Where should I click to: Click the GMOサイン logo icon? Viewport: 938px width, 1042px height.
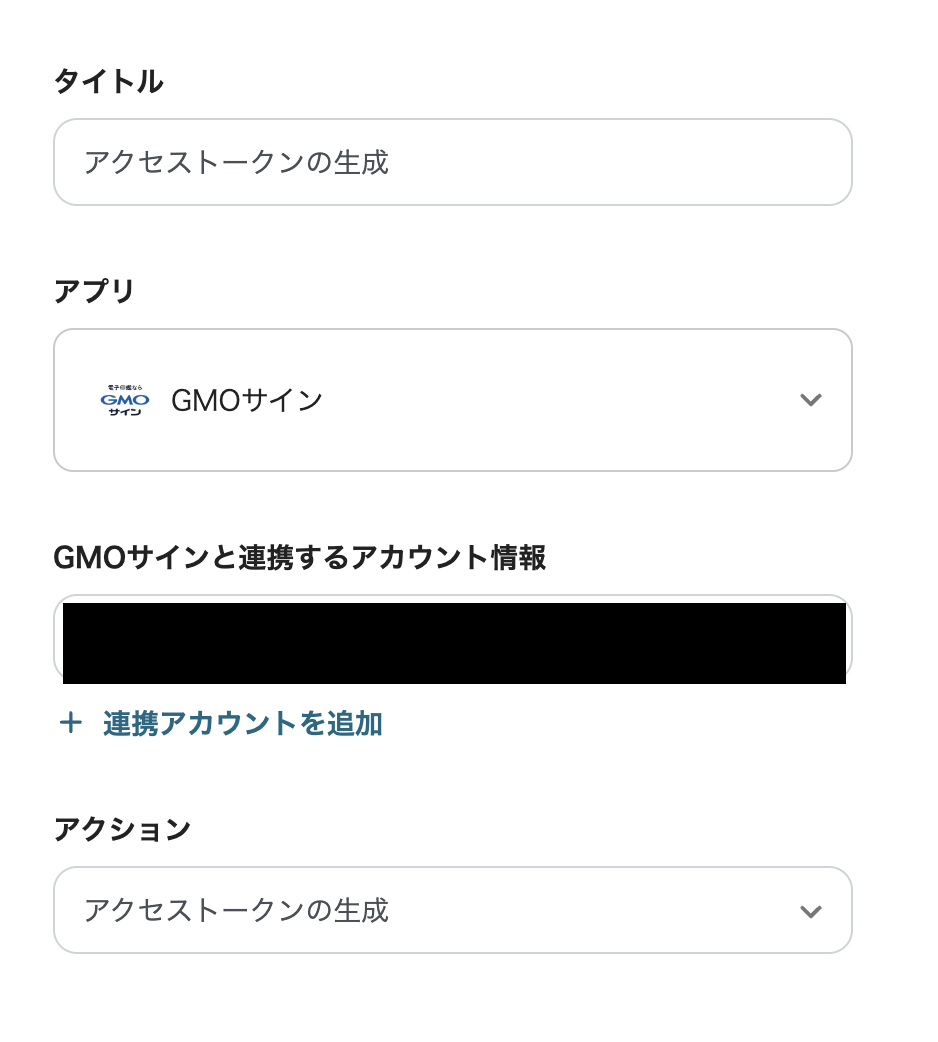click(125, 400)
